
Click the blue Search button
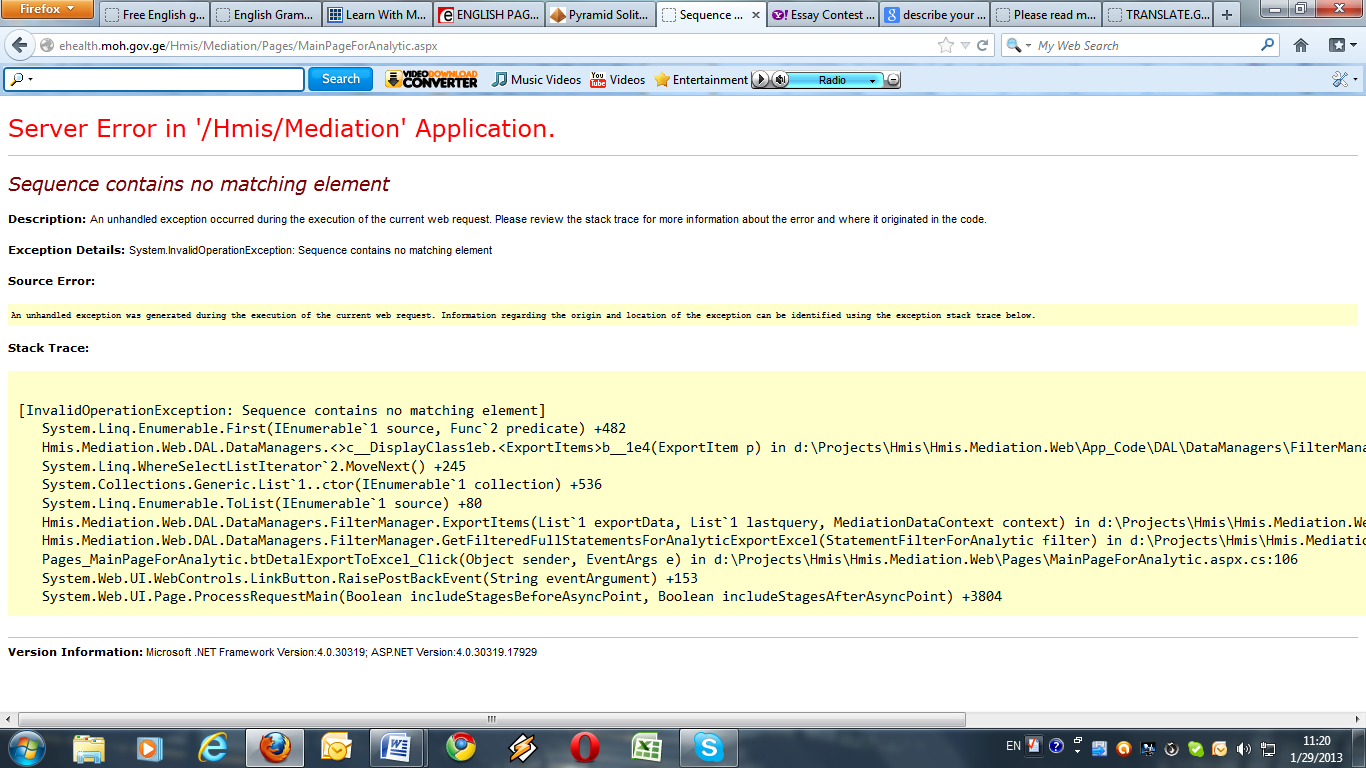(340, 79)
